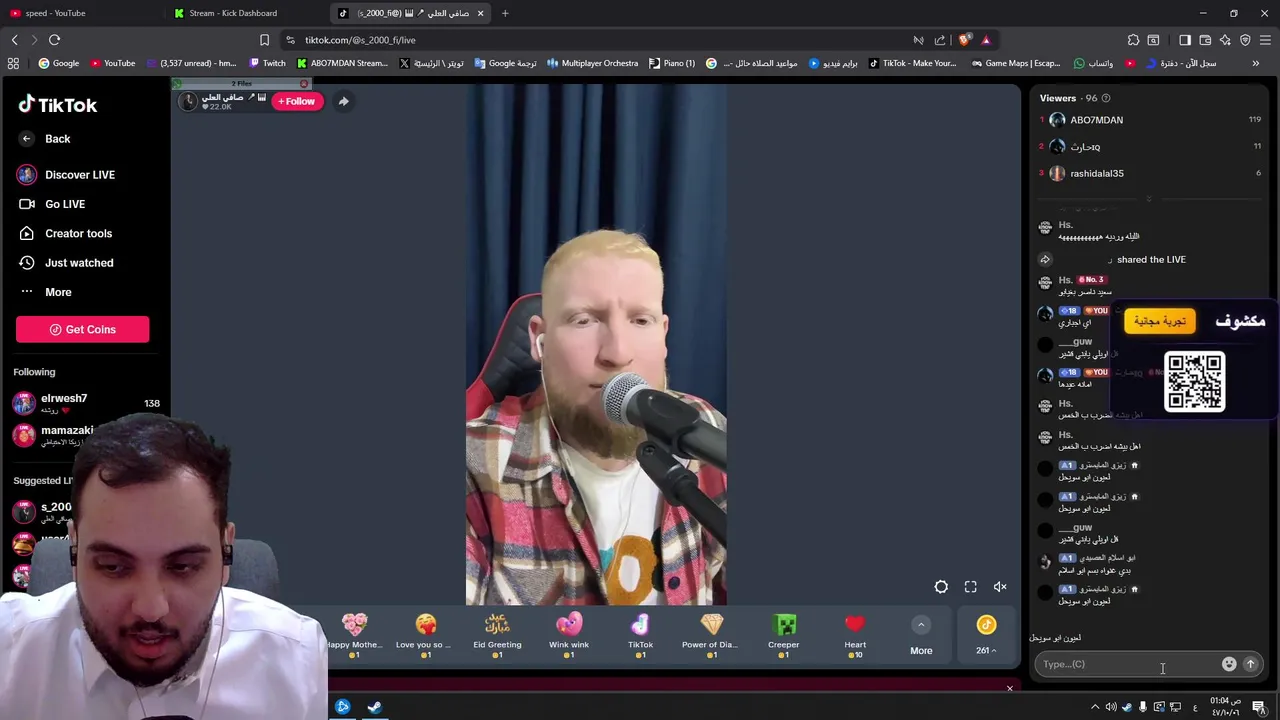Unmute the live stream audio
Viewport: 1280px width, 720px height.
coord(1000,587)
